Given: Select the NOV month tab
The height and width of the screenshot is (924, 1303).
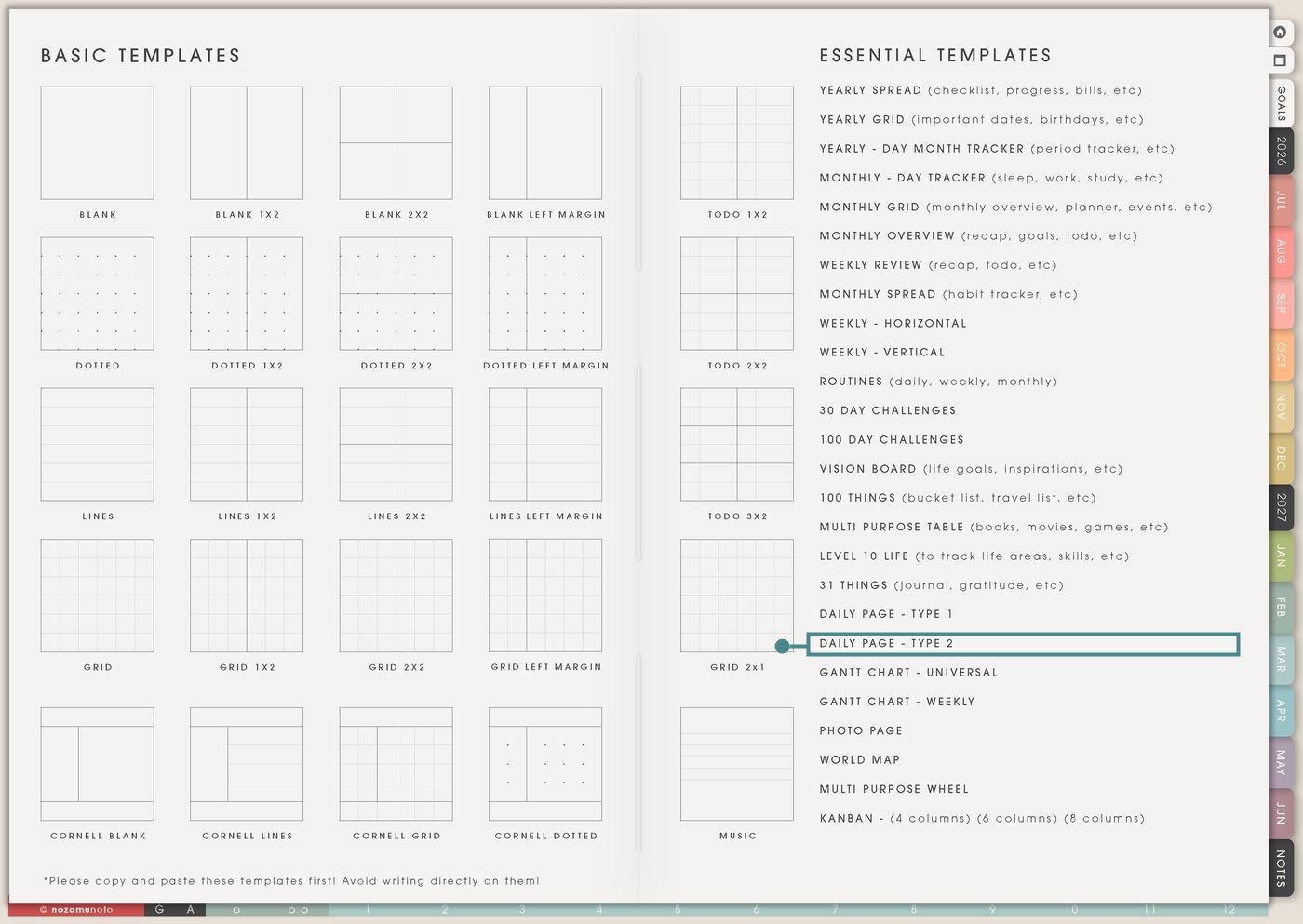Looking at the screenshot, I should click(x=1281, y=406).
